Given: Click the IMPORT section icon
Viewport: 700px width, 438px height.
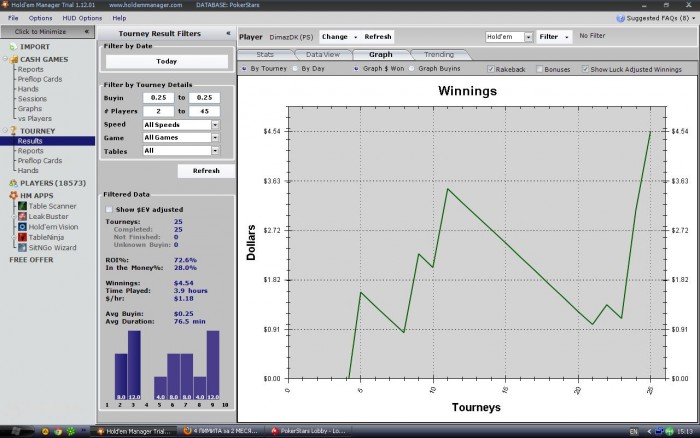Looking at the screenshot, I should pyautogui.click(x=13, y=46).
